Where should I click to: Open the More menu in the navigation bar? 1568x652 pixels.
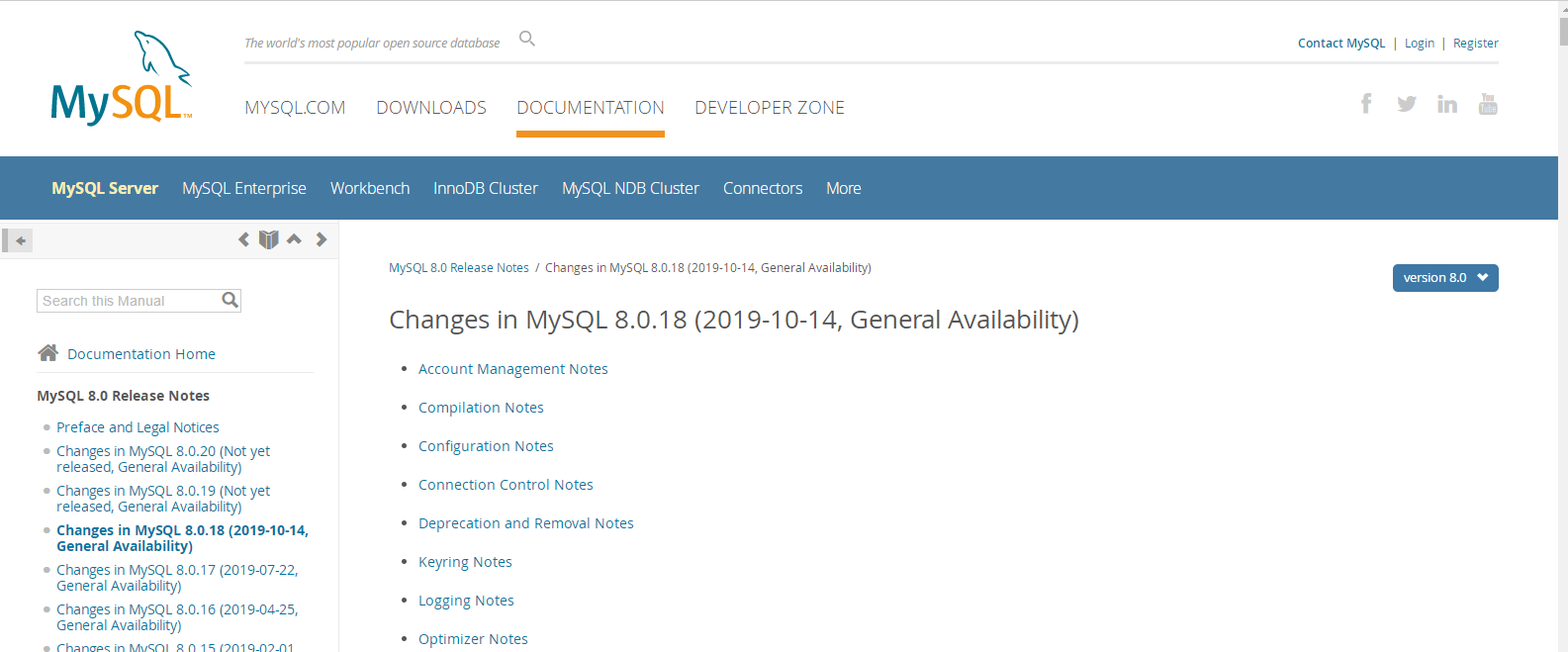844,188
